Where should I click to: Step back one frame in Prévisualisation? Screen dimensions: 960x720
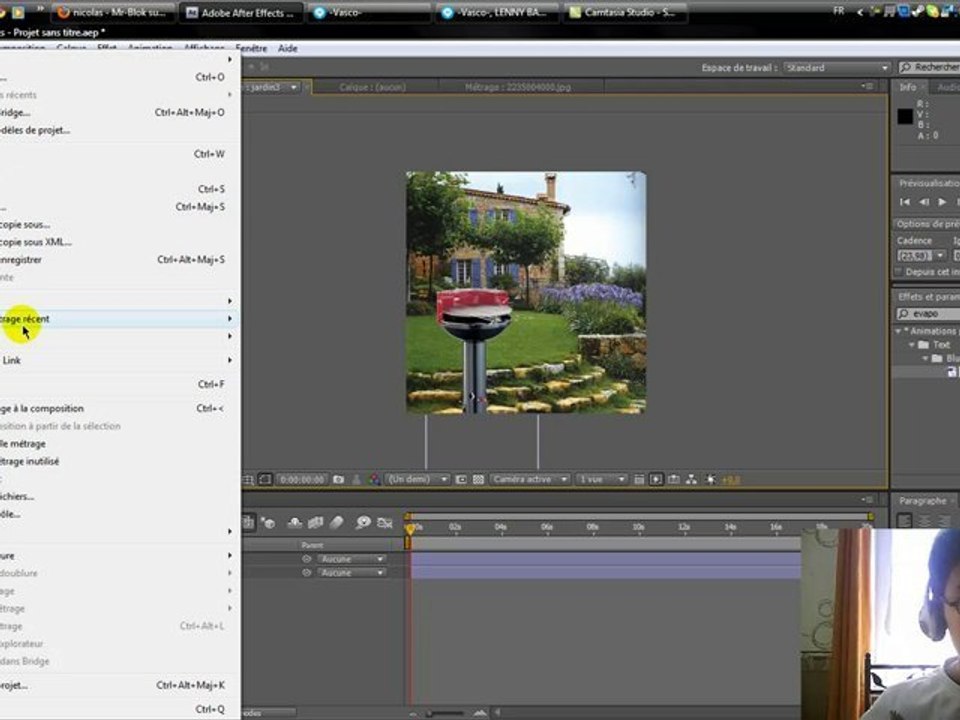(x=924, y=202)
